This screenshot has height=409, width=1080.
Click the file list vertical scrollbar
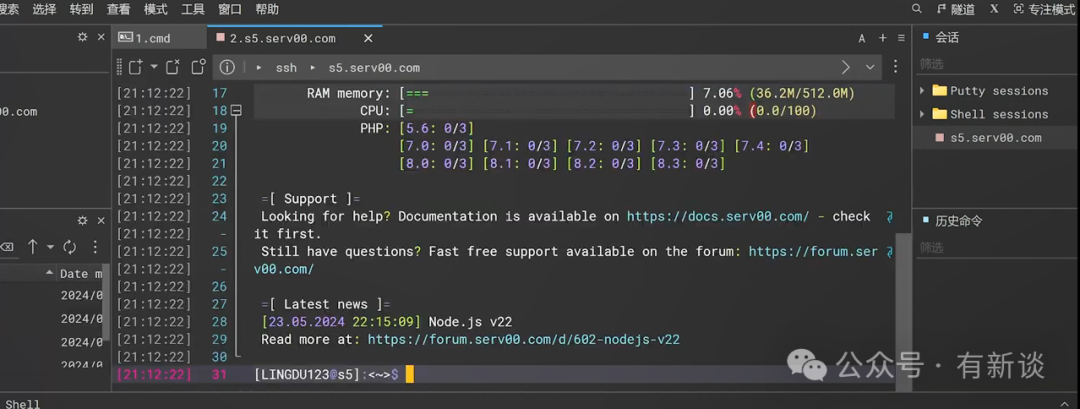click(106, 302)
